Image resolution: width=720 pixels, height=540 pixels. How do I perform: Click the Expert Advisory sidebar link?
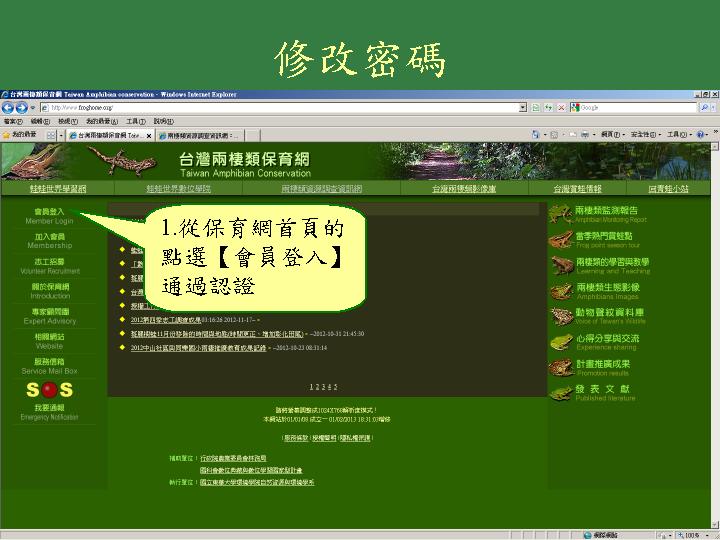[x=50, y=316]
